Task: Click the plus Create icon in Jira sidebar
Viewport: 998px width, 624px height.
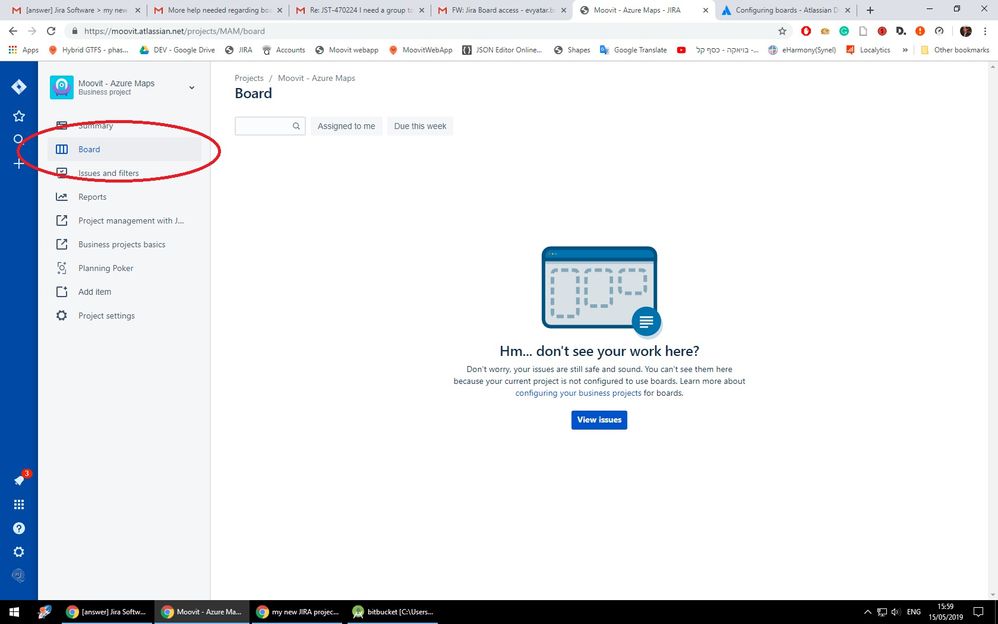Action: pos(19,164)
